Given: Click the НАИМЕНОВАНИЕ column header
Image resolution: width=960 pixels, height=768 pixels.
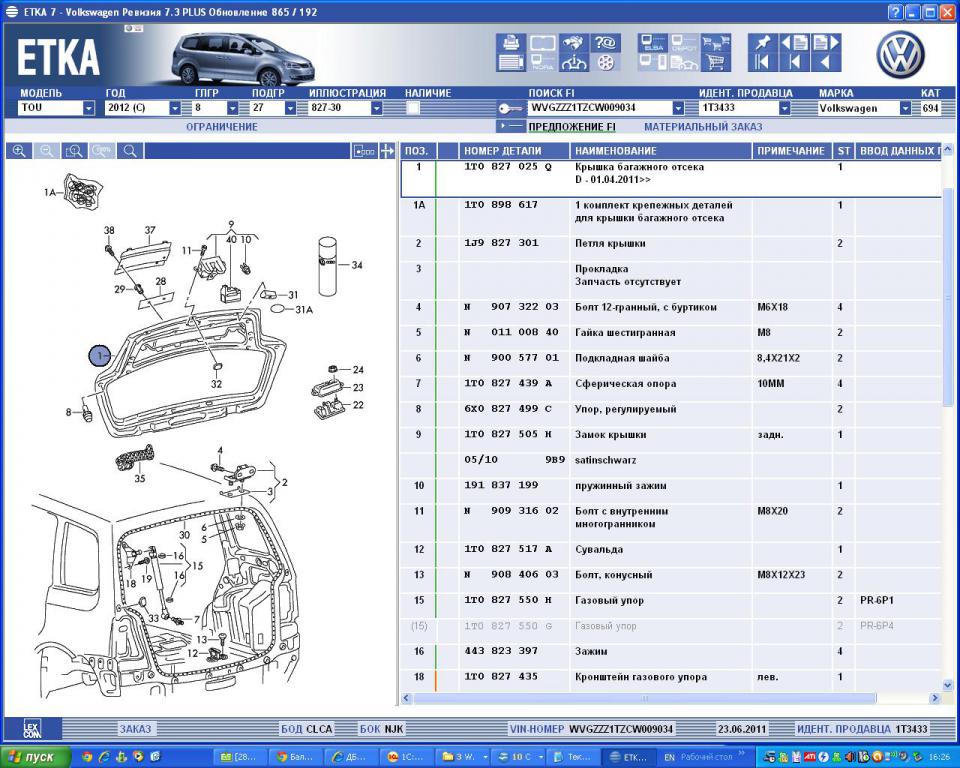Looking at the screenshot, I should coord(661,151).
